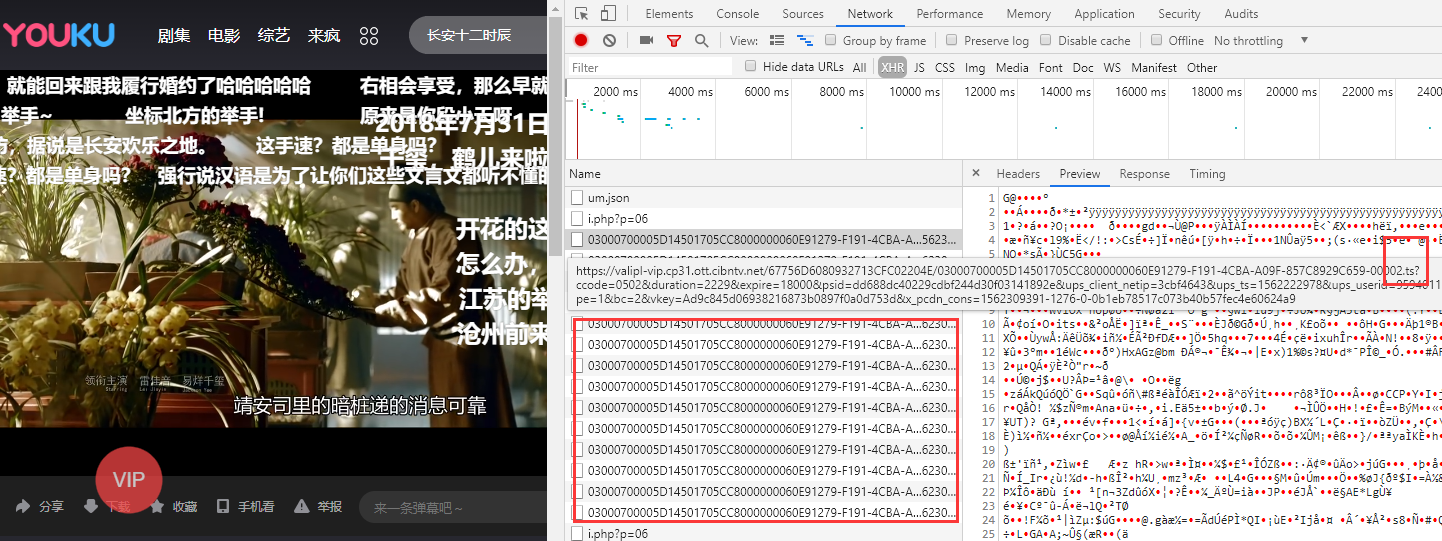Switch to large request rows view
The width and height of the screenshot is (1442, 541).
[x=777, y=40]
